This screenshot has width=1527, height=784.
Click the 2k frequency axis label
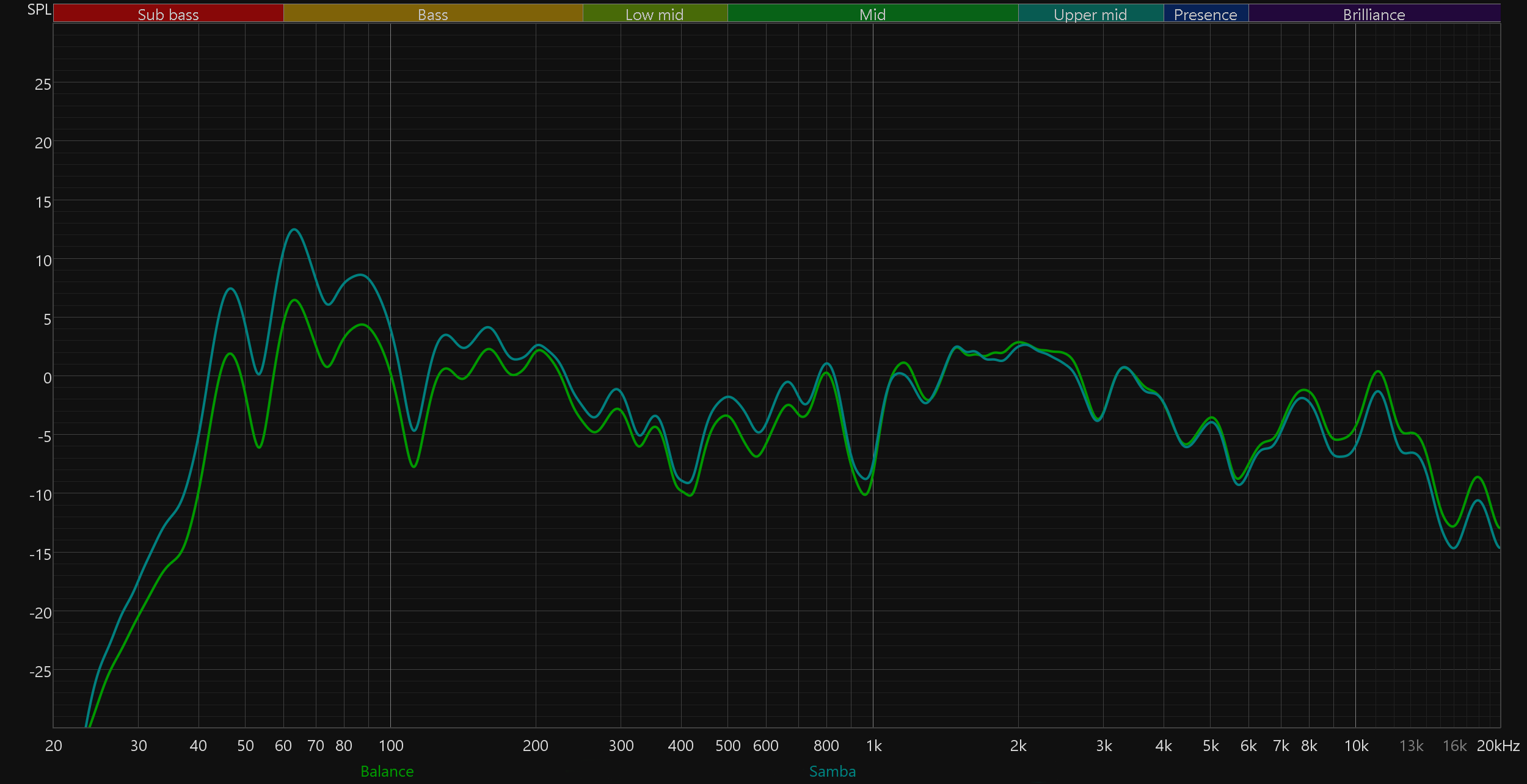pos(1018,746)
